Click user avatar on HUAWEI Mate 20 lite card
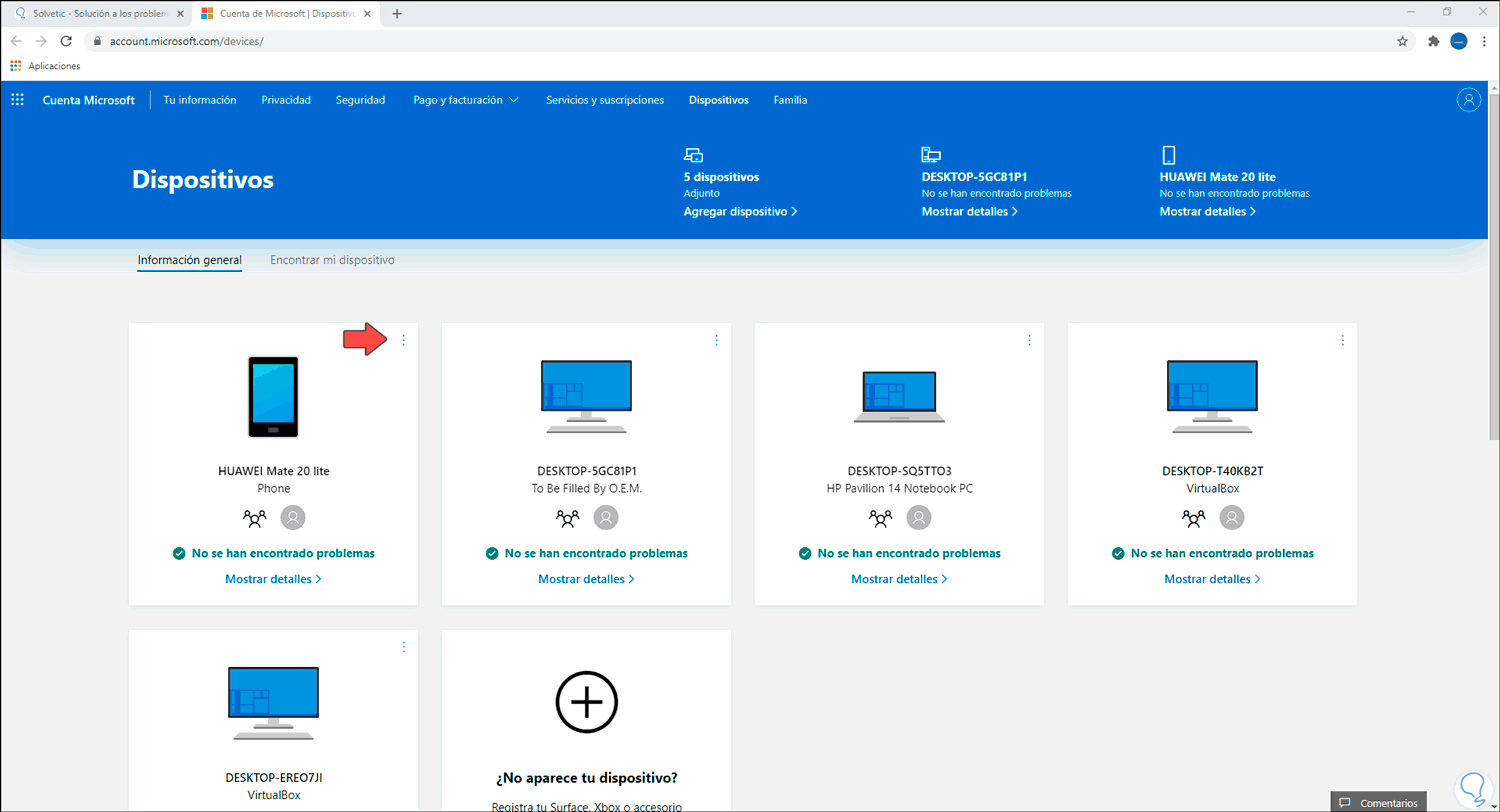Screen dimensions: 1500x812 tap(293, 518)
